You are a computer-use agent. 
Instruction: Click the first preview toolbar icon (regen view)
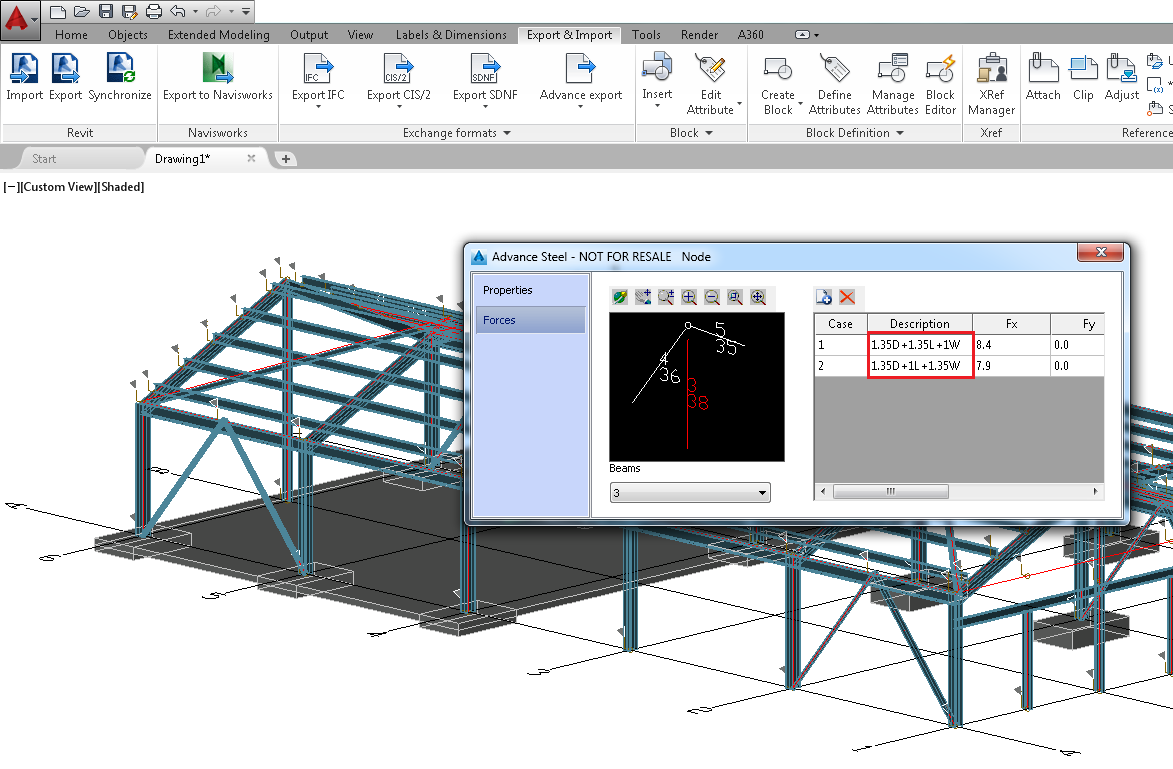coord(619,297)
